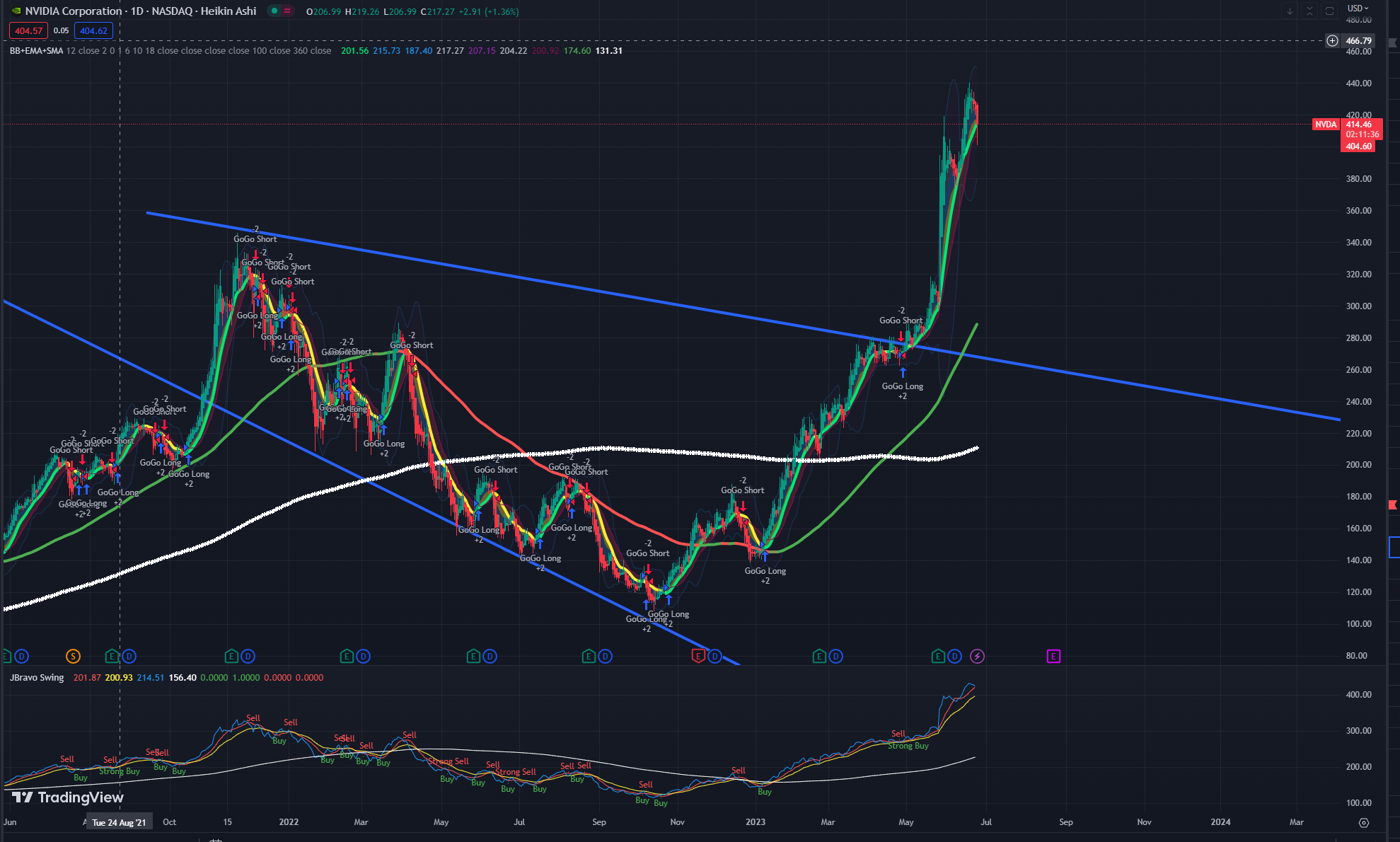
Task: Click the 466.79 crosshair price label
Action: (1358, 41)
